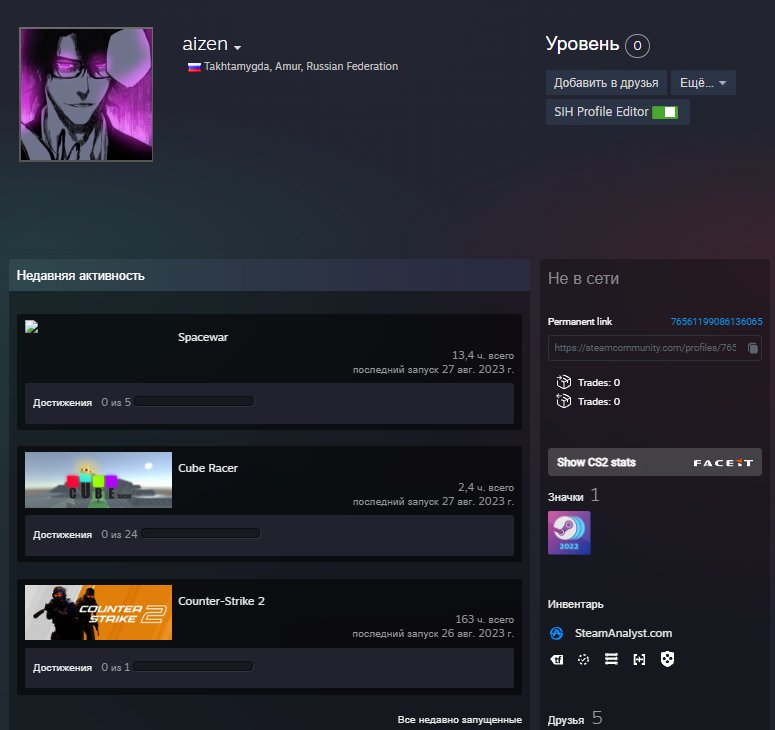Open the SteamID 76561199086136065 link
775x730 pixels.
click(716, 322)
